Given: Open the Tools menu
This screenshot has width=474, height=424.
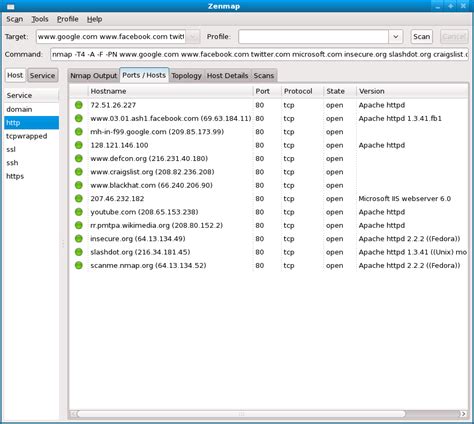Looking at the screenshot, I should [40, 19].
